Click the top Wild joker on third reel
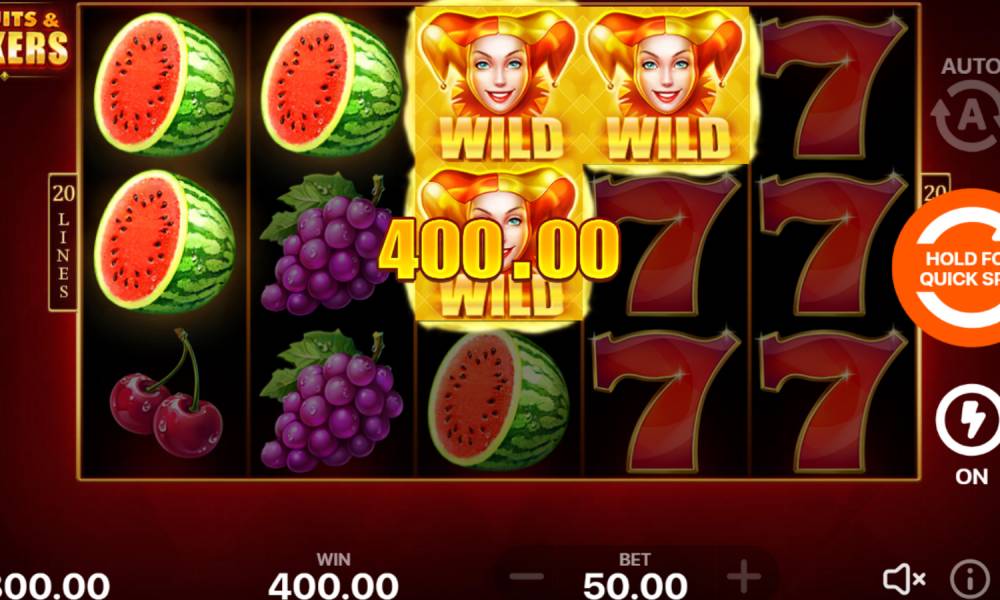 tap(499, 85)
